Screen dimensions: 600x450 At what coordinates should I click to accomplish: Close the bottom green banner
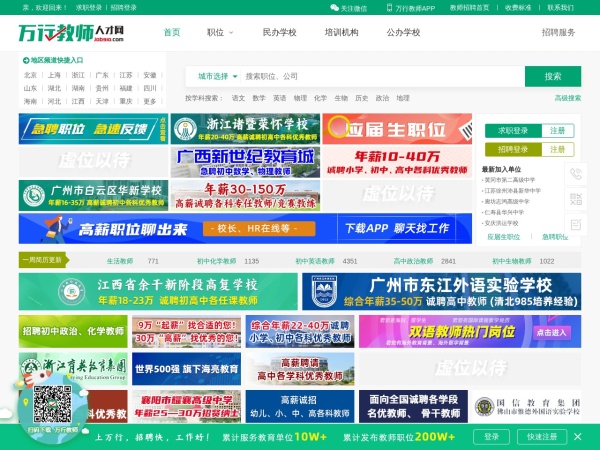578,437
